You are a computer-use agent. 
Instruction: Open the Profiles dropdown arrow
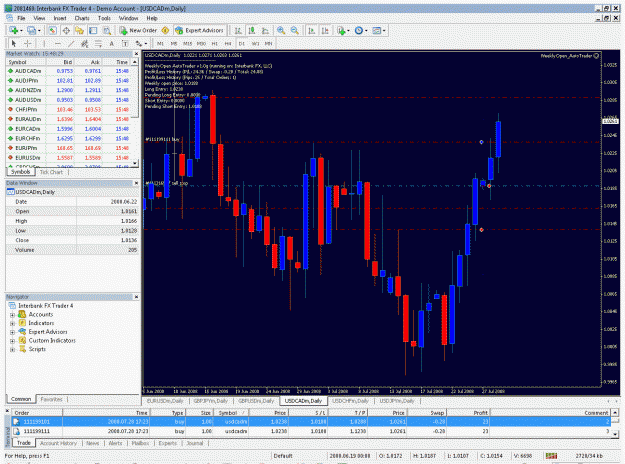(x=39, y=31)
